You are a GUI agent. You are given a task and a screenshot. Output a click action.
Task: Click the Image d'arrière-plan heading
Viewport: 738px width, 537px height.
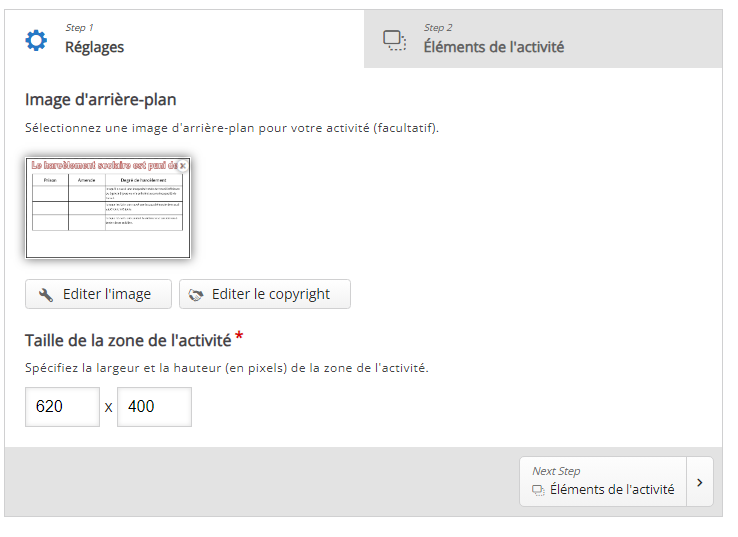click(x=101, y=99)
